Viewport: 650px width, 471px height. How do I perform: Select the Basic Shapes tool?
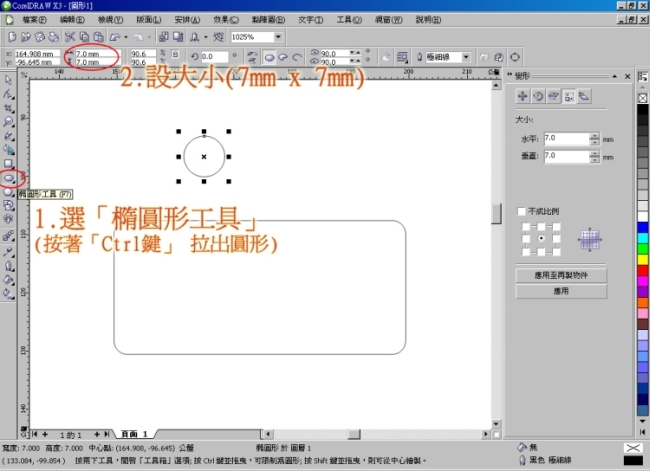pyautogui.click(x=8, y=206)
